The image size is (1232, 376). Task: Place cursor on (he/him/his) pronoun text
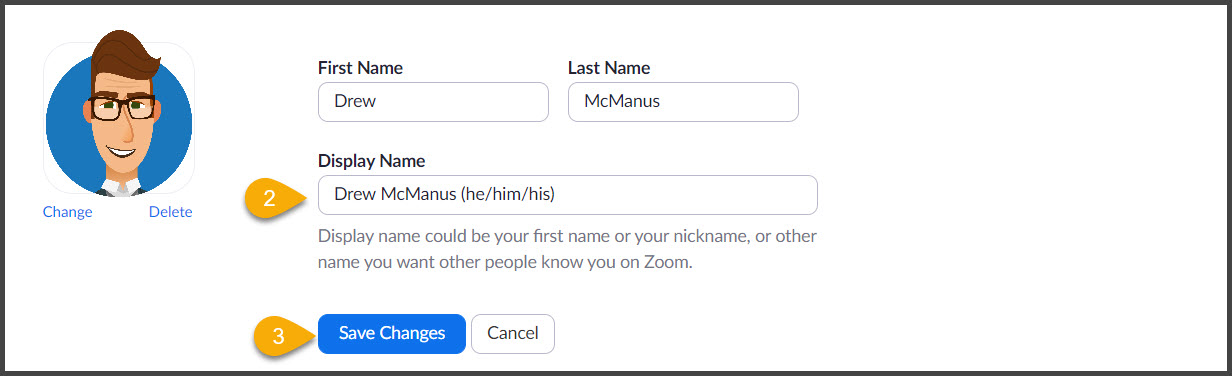tap(507, 195)
